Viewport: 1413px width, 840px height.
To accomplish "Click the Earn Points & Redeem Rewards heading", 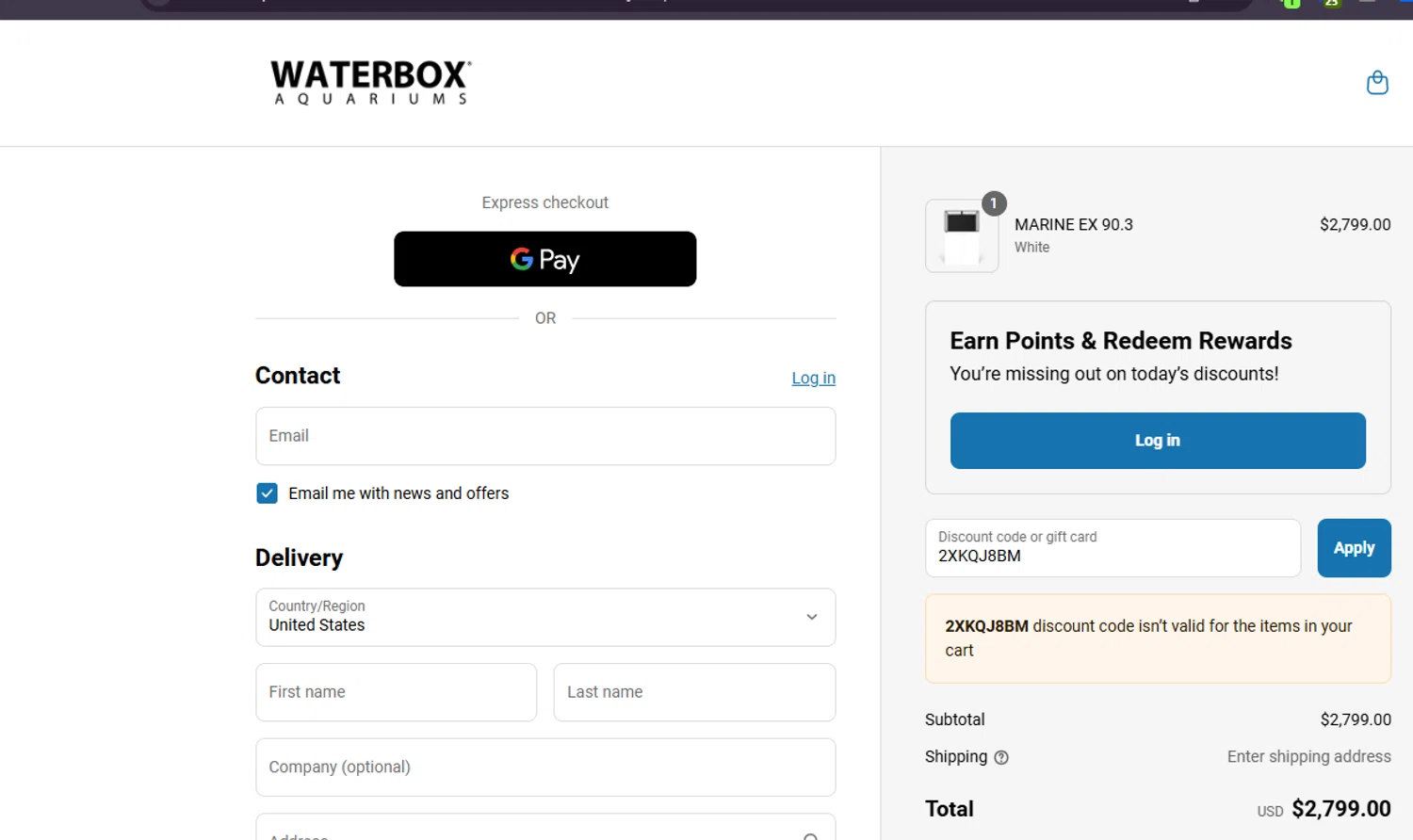I will tap(1121, 341).
